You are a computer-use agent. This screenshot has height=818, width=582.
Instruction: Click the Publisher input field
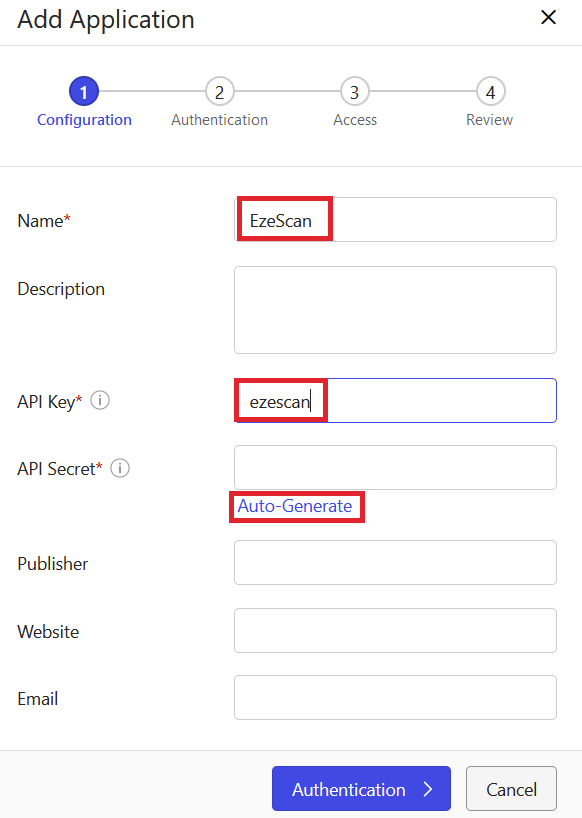[395, 562]
